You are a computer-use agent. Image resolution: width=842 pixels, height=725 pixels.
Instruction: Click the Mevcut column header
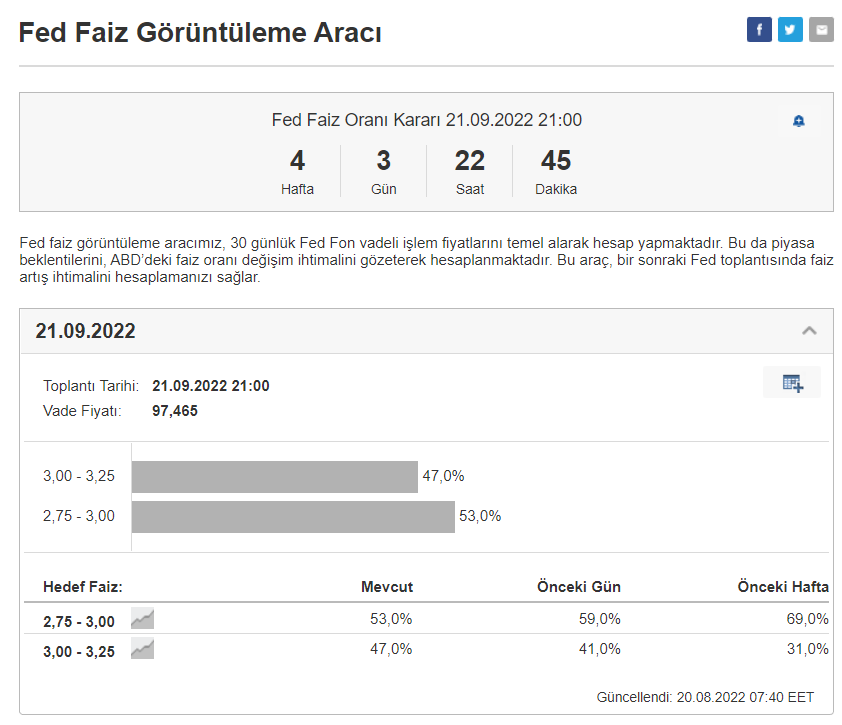(x=387, y=587)
